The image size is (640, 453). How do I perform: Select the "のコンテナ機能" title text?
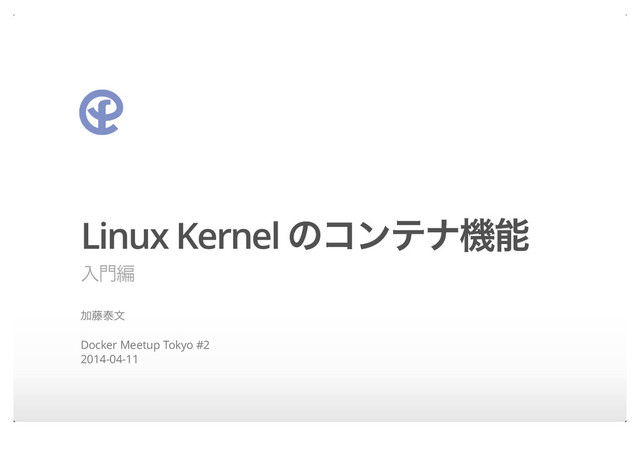[x=409, y=236]
